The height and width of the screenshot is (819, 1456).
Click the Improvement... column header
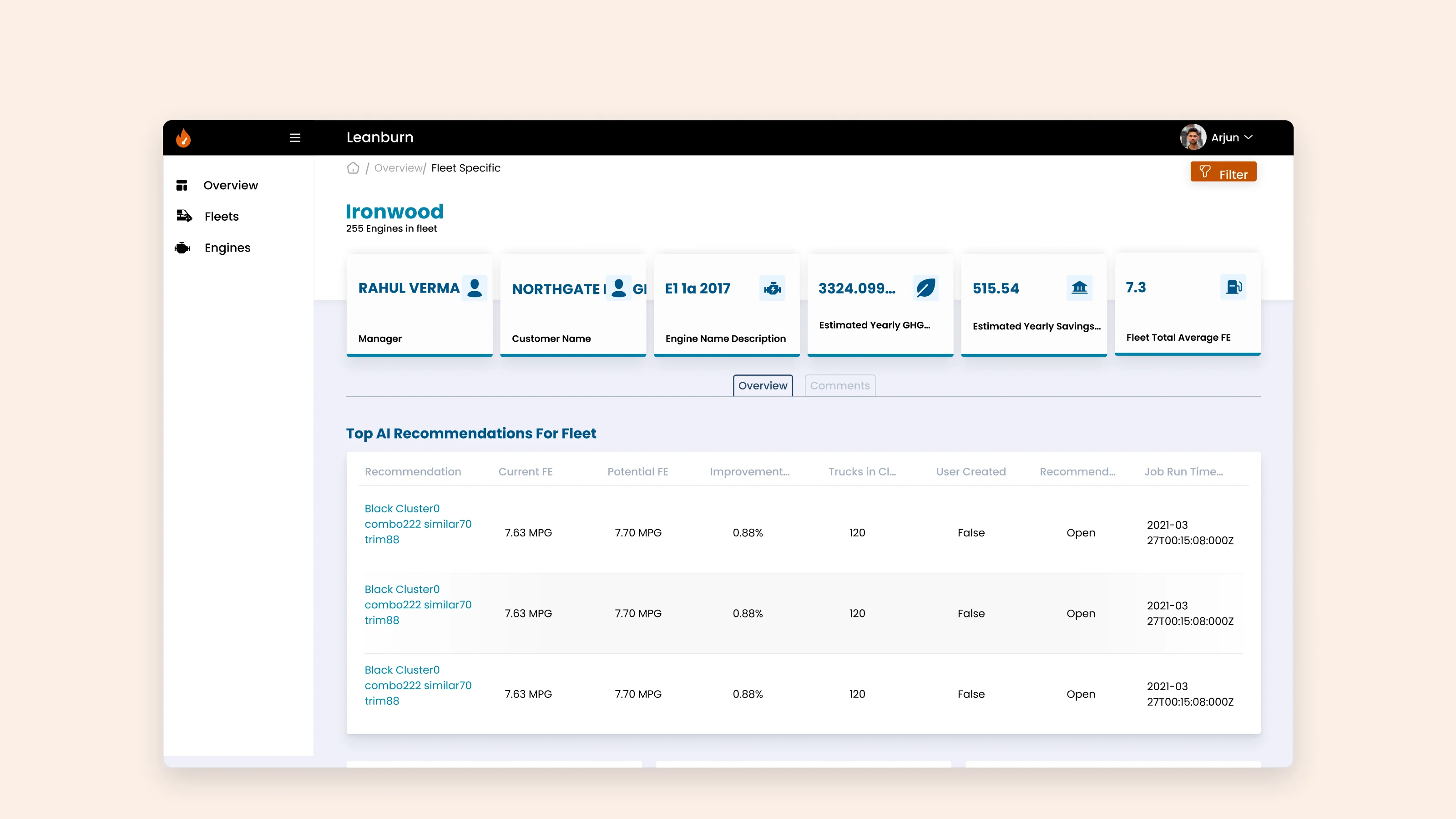[749, 471]
